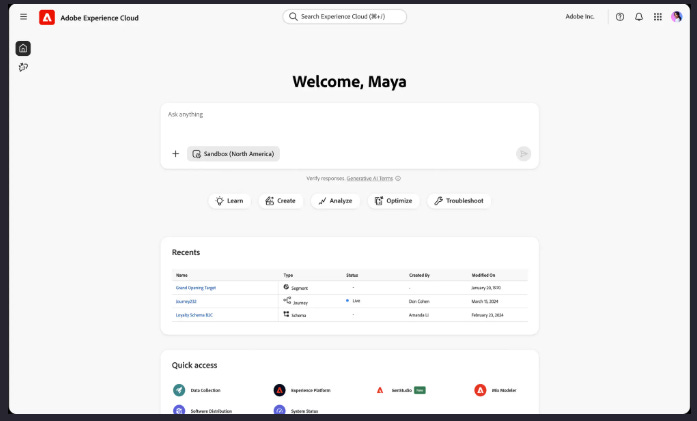Click the Analyze suggestion chip
This screenshot has width=697, height=421.
335,200
